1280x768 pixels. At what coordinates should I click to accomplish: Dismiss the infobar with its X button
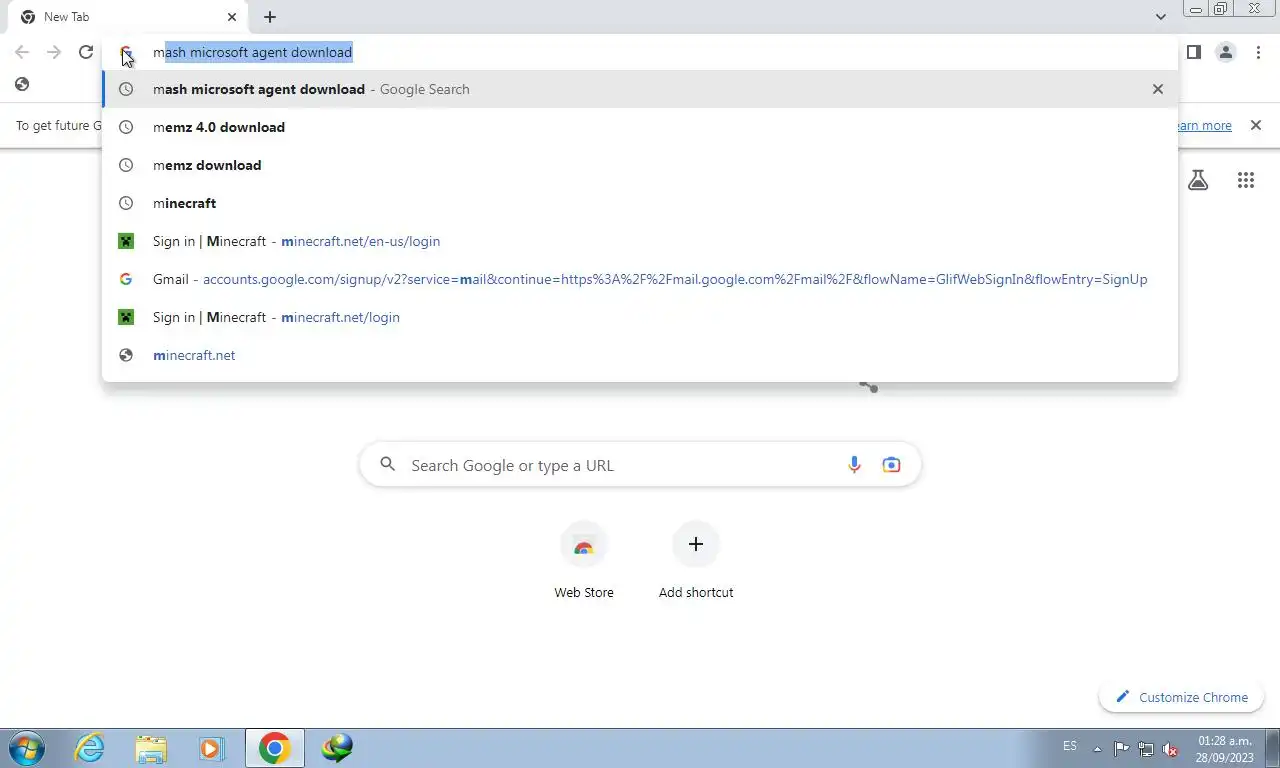[1255, 125]
